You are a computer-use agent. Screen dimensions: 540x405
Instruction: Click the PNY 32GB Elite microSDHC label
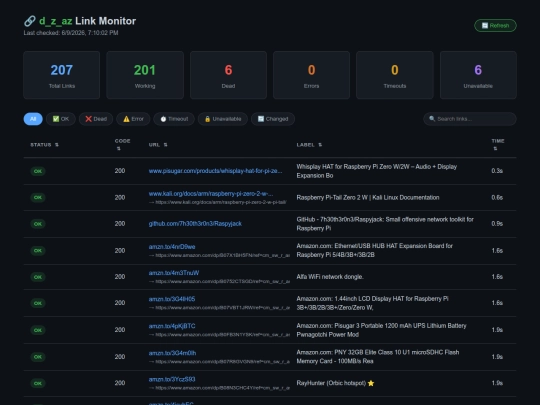pos(378,357)
